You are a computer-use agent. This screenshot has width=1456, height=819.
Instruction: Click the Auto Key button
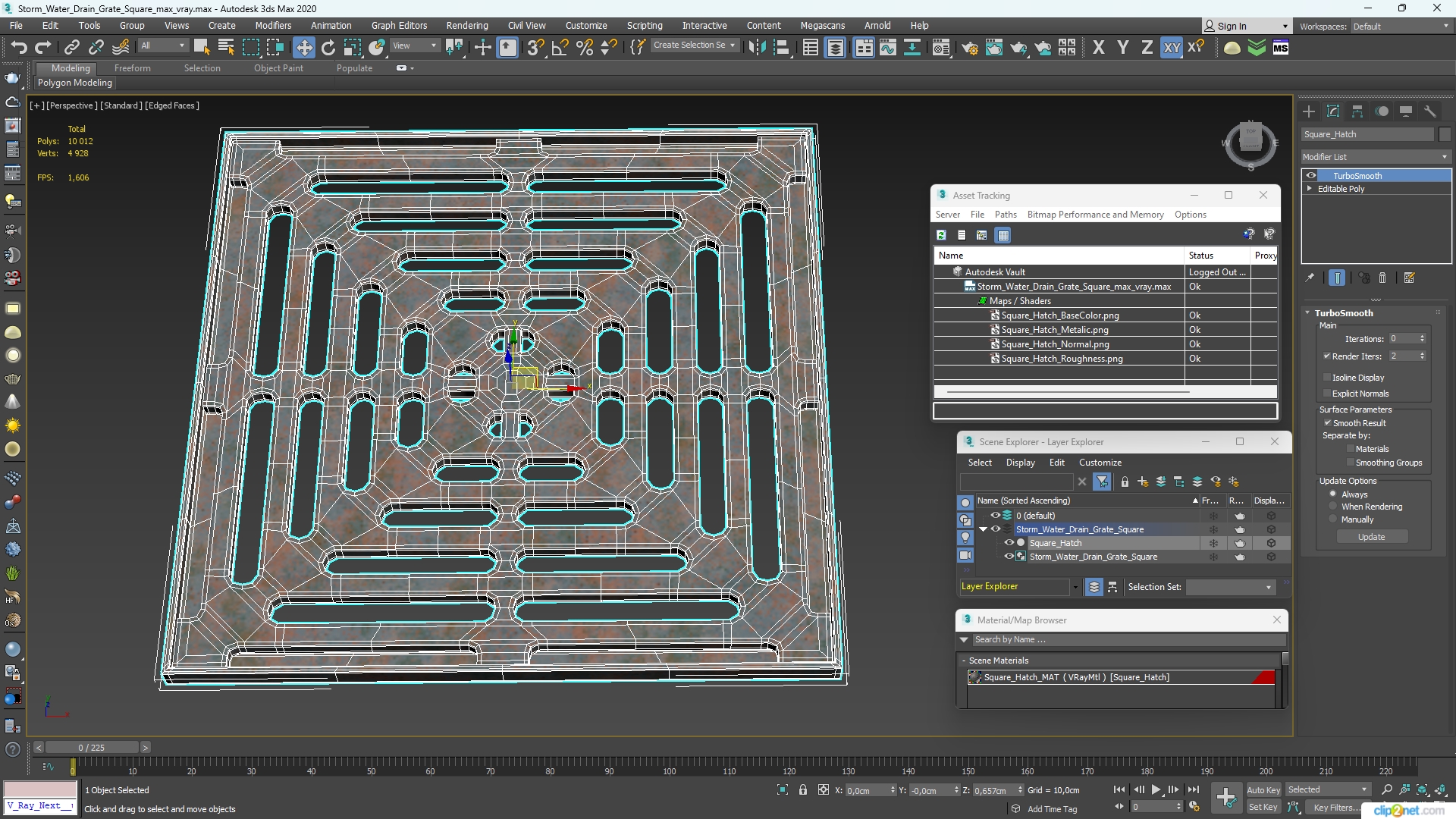coord(1263,790)
